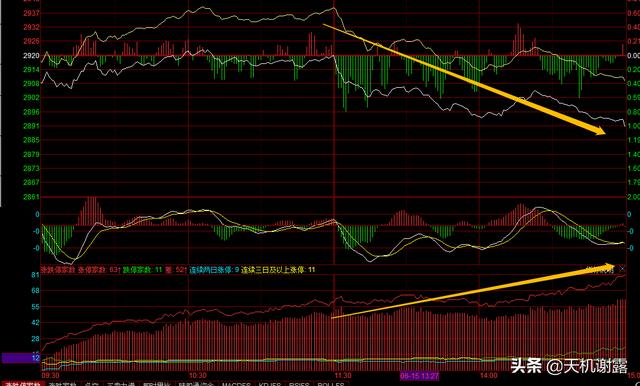Click the 2920 baseline price label
The height and width of the screenshot is (386, 640).
[31, 55]
